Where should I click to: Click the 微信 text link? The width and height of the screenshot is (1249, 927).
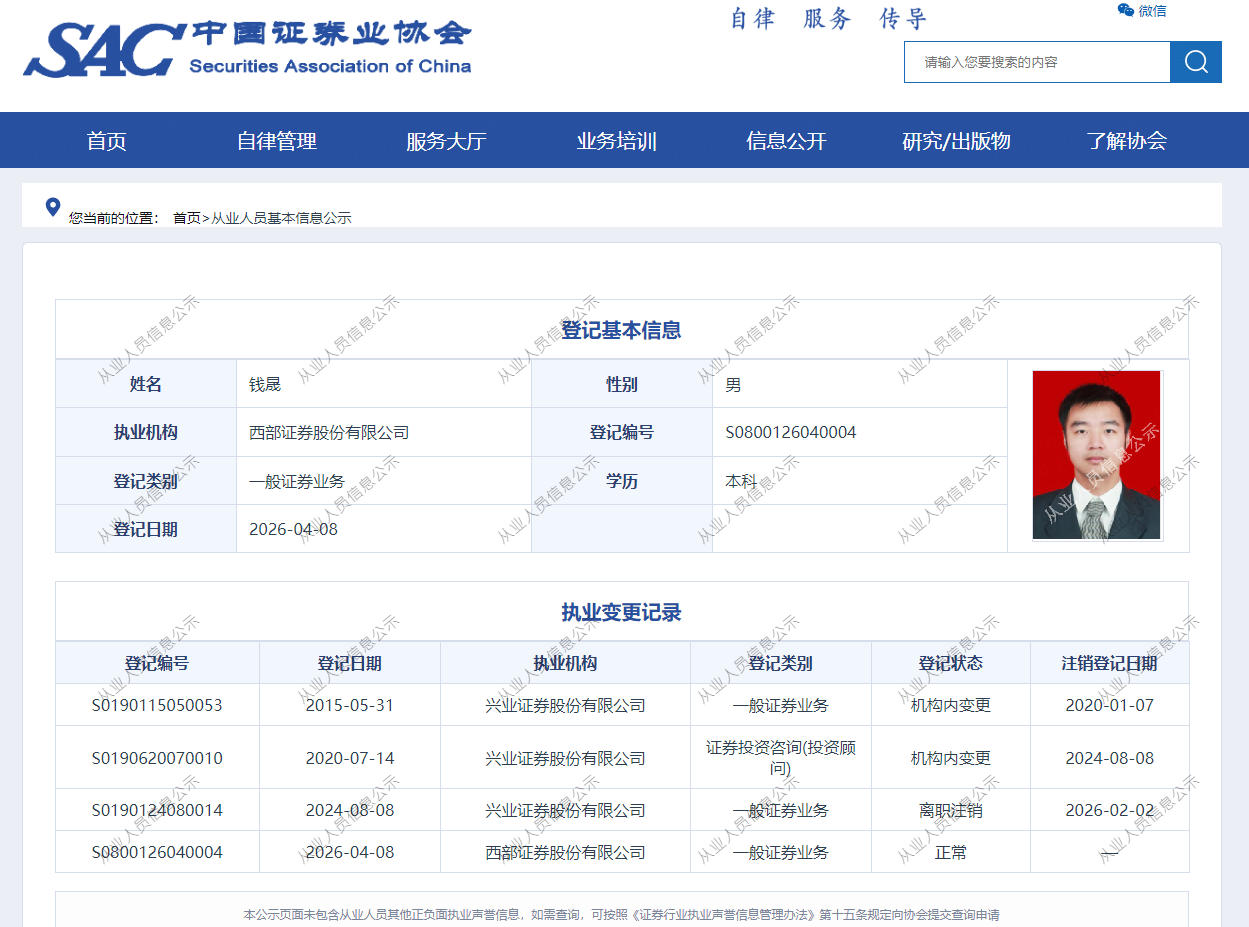tap(1152, 11)
